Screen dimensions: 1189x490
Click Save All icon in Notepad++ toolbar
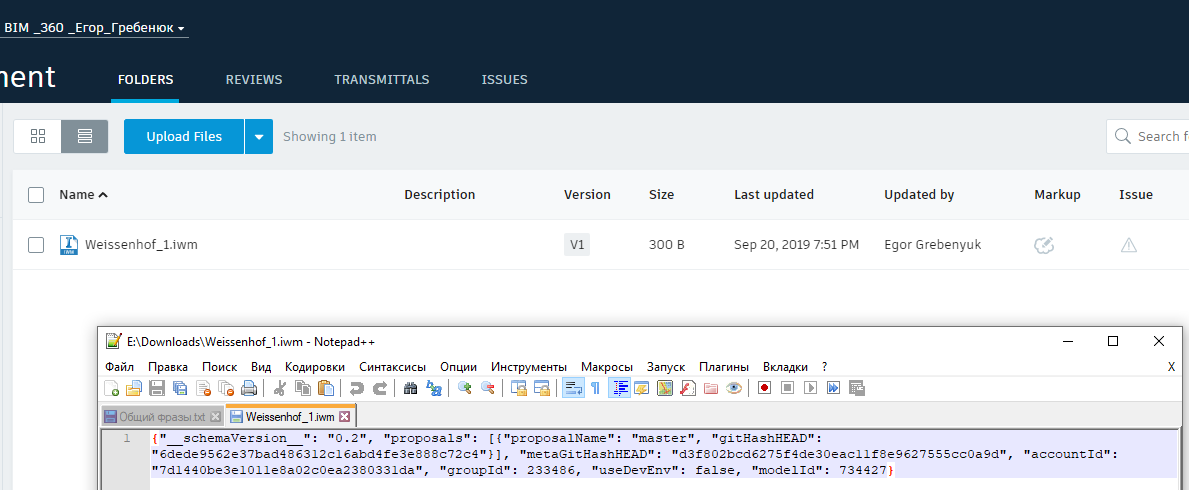[180, 388]
